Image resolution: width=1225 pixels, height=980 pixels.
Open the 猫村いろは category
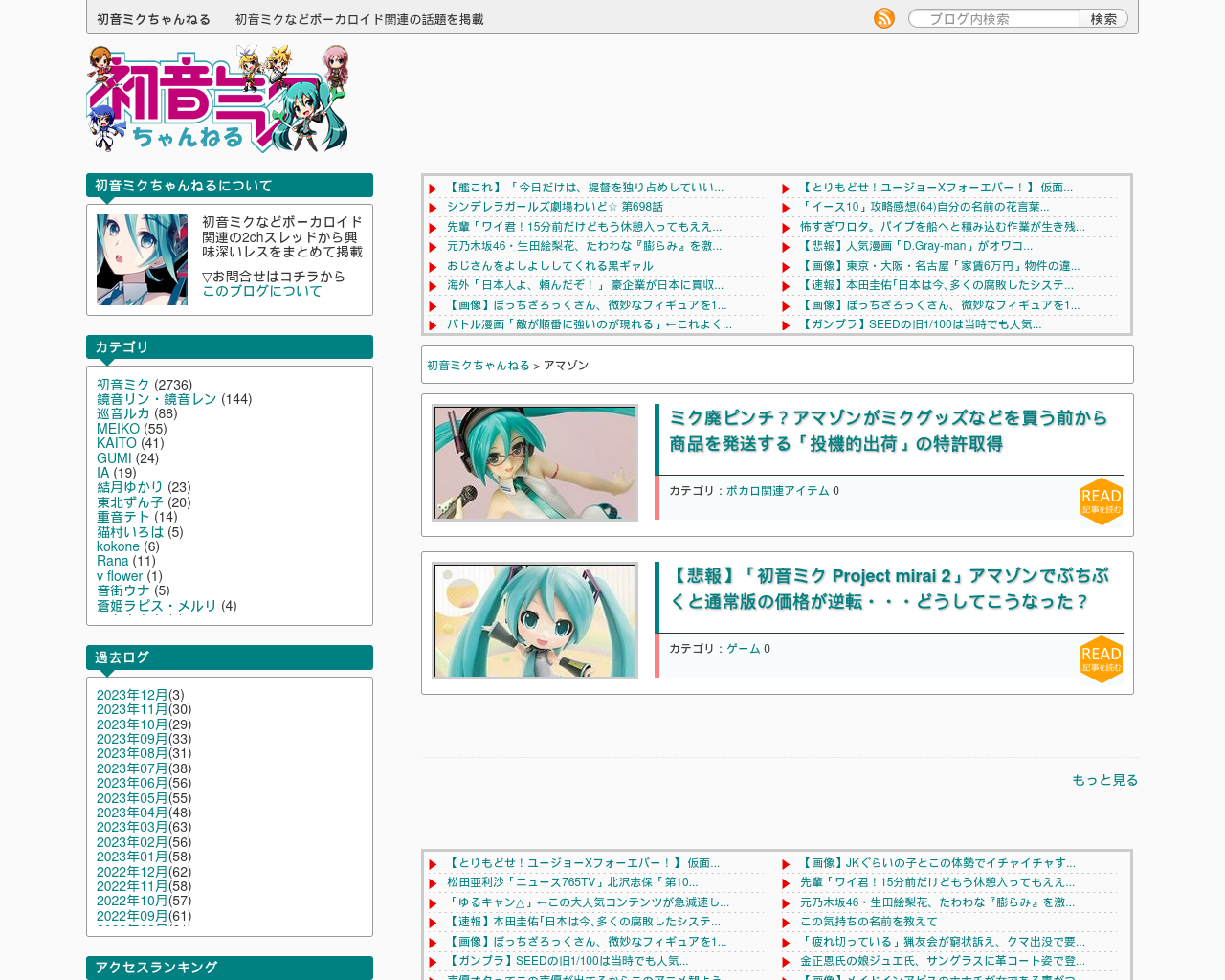pyautogui.click(x=130, y=532)
